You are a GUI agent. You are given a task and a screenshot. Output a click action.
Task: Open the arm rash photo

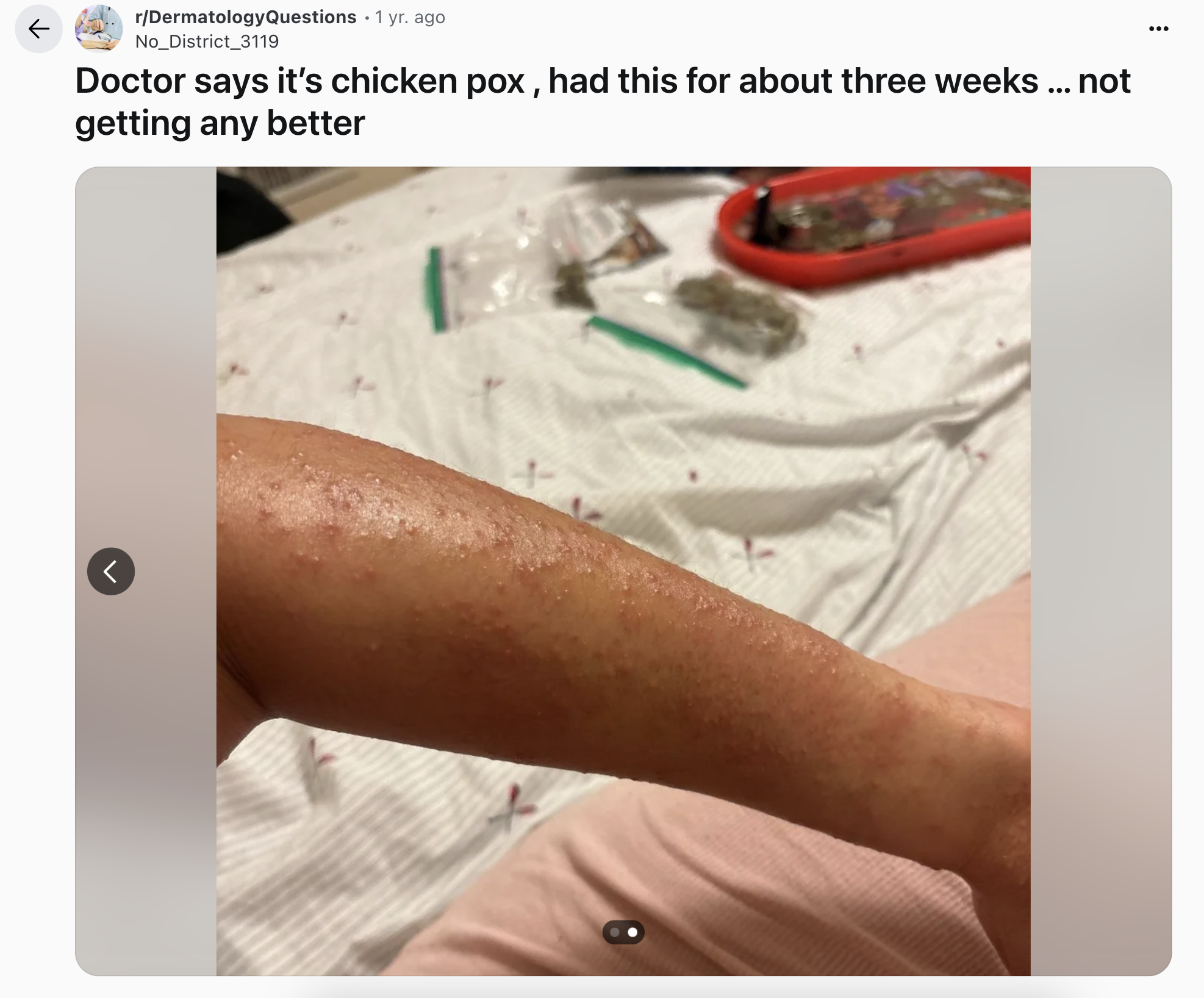(623, 571)
